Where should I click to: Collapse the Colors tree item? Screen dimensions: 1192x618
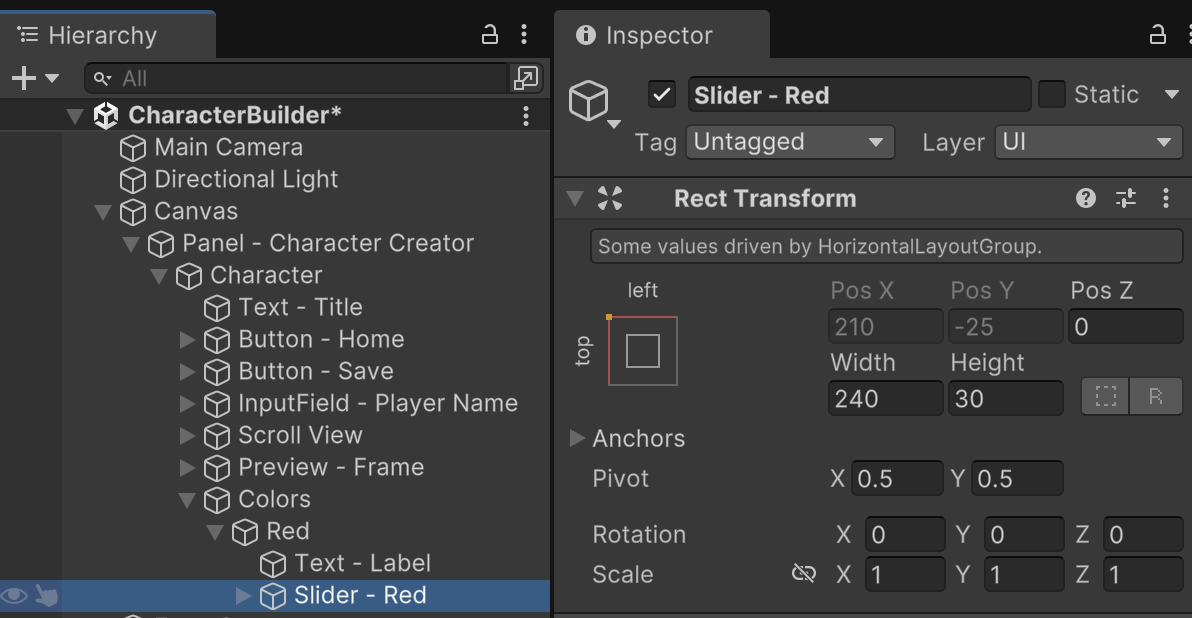(x=187, y=499)
